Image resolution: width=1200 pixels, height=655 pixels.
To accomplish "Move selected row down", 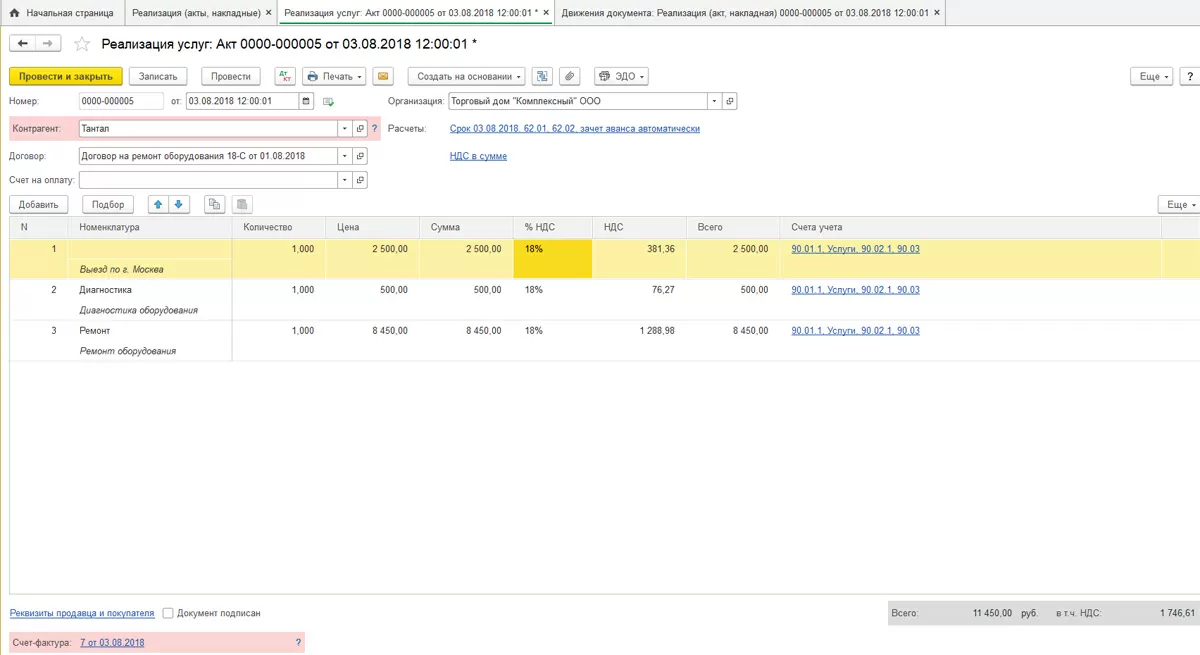I will point(178,204).
